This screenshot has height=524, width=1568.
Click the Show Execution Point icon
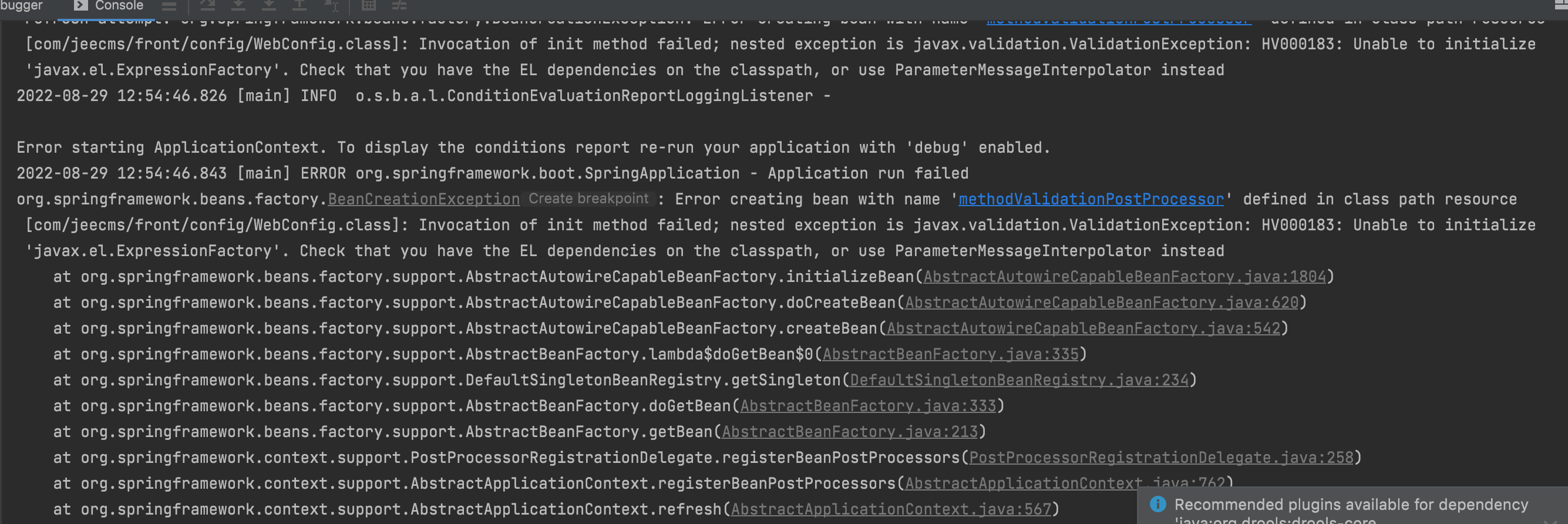pyautogui.click(x=207, y=5)
